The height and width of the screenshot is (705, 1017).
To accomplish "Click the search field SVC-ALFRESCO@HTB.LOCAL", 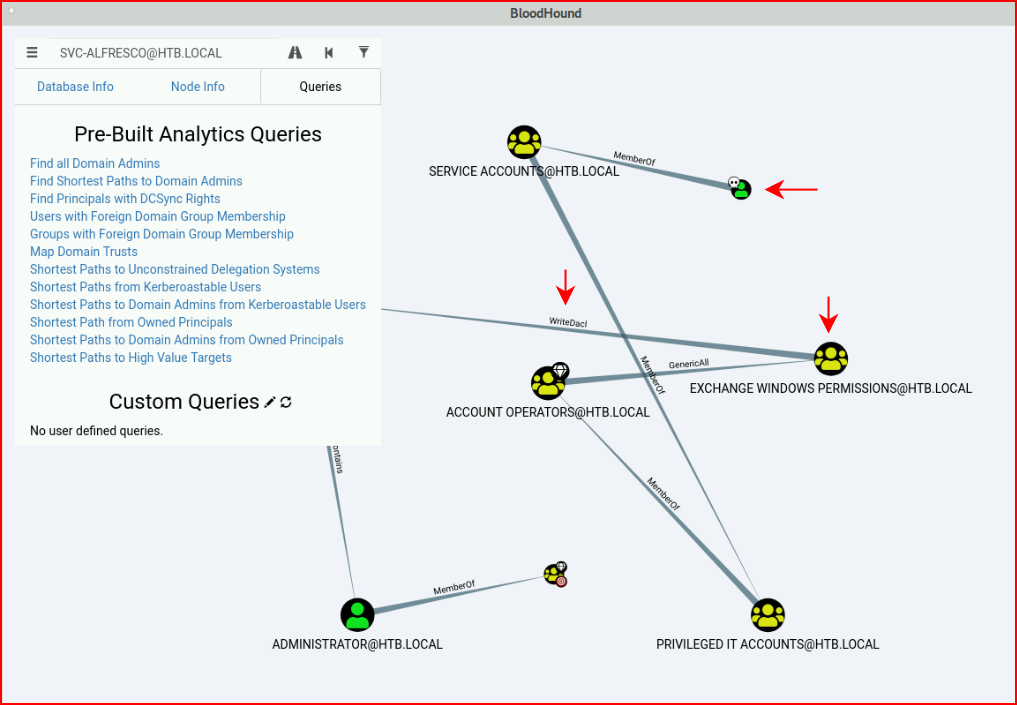I will click(x=165, y=53).
